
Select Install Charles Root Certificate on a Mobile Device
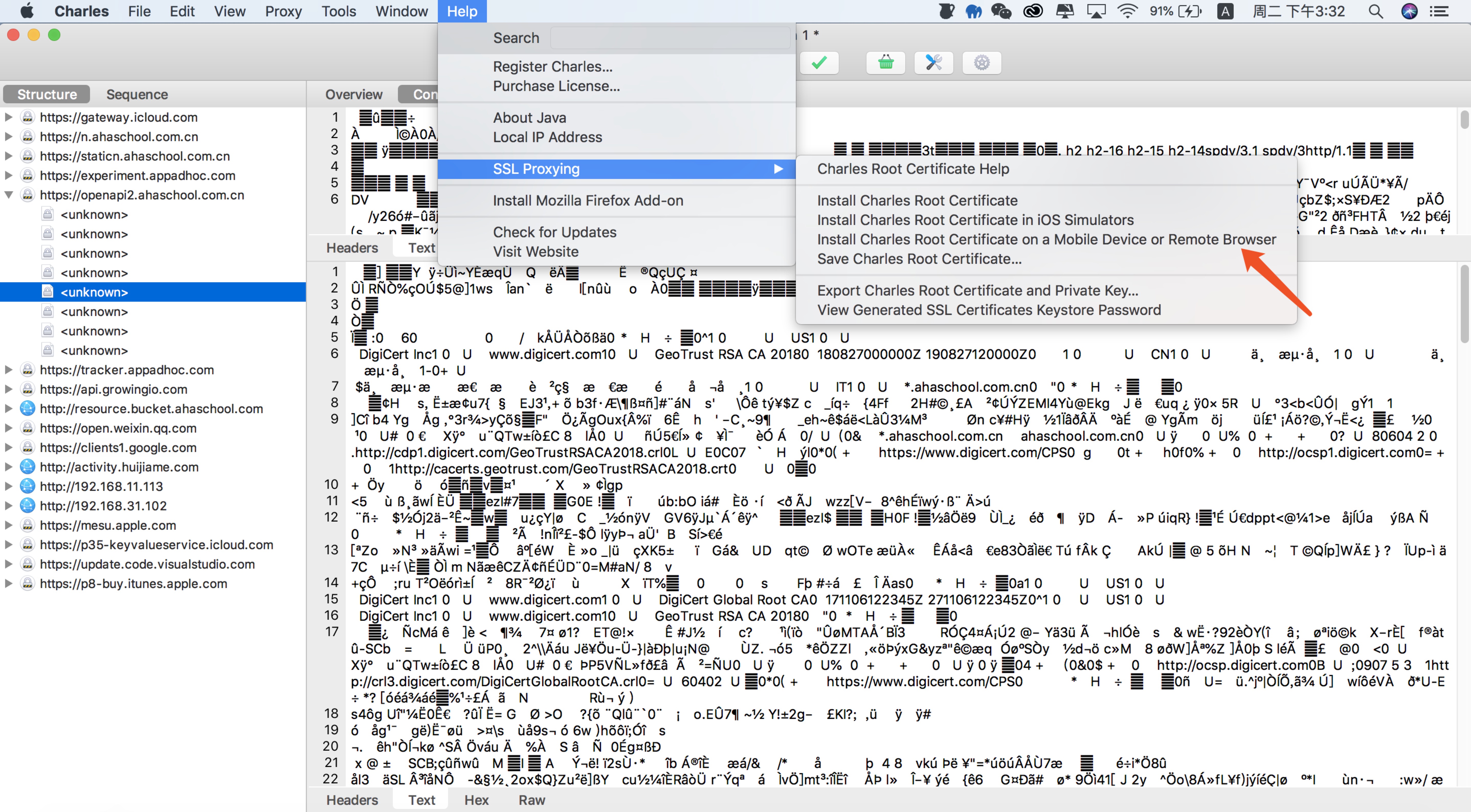[x=1046, y=239]
